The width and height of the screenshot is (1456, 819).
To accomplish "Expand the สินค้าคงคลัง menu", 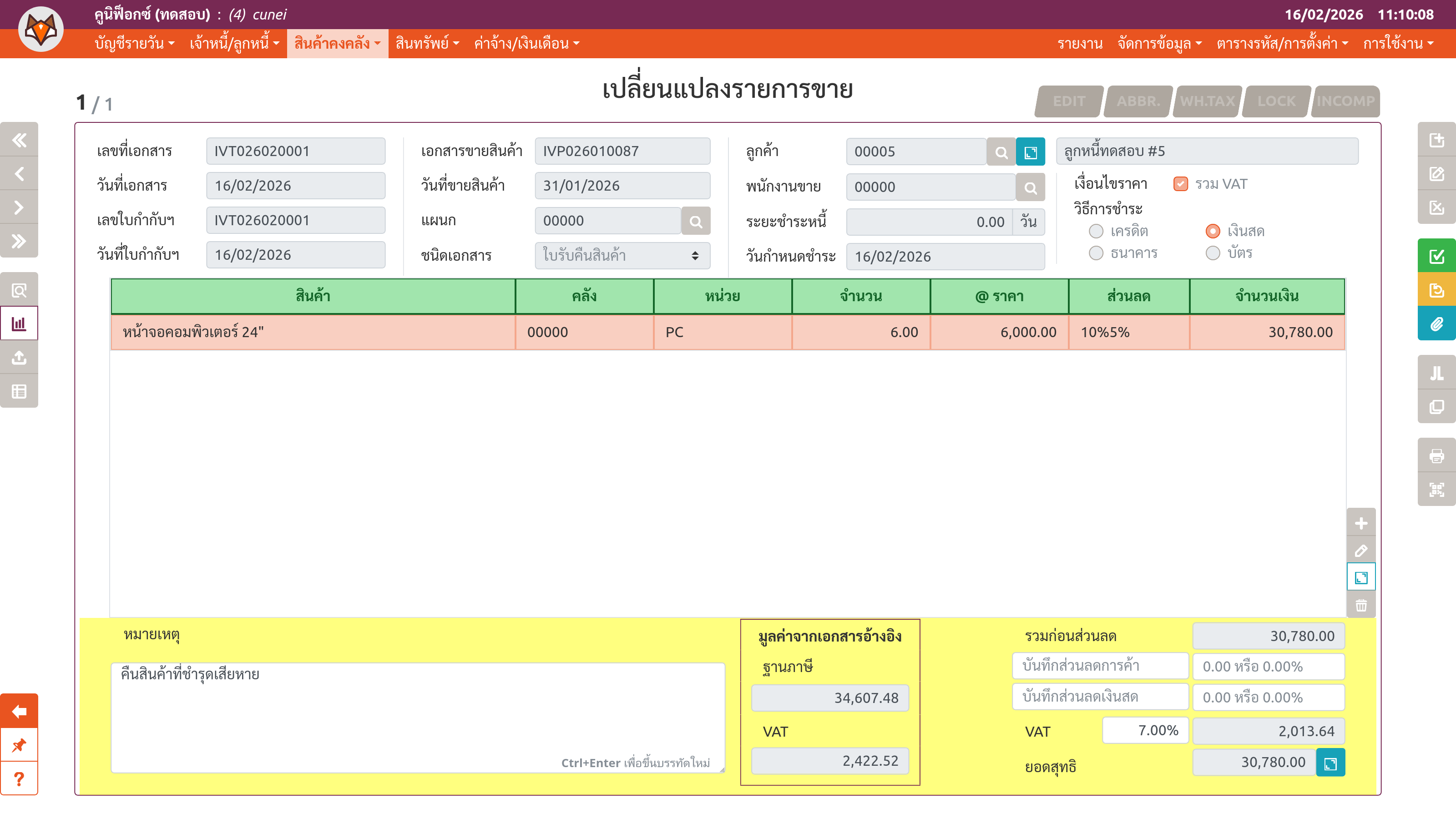I will pos(337,44).
